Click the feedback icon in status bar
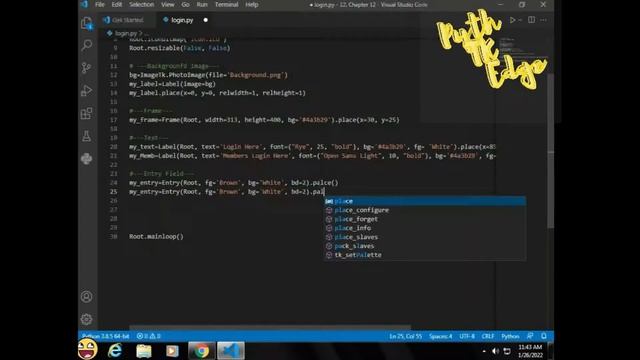Screen dimensions: 640x360 pos(530,336)
